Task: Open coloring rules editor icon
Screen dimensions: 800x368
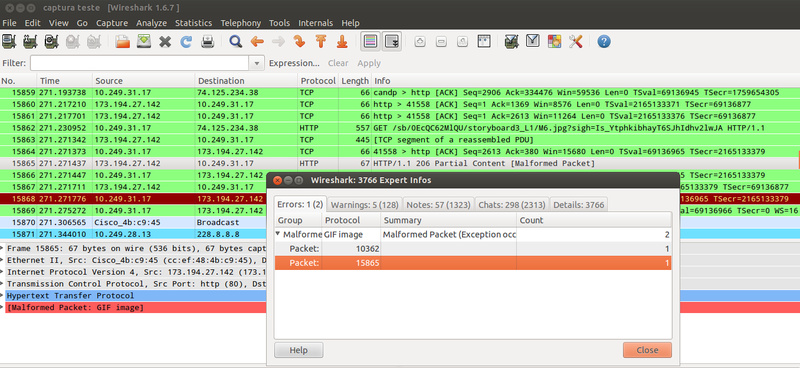Action: point(555,41)
